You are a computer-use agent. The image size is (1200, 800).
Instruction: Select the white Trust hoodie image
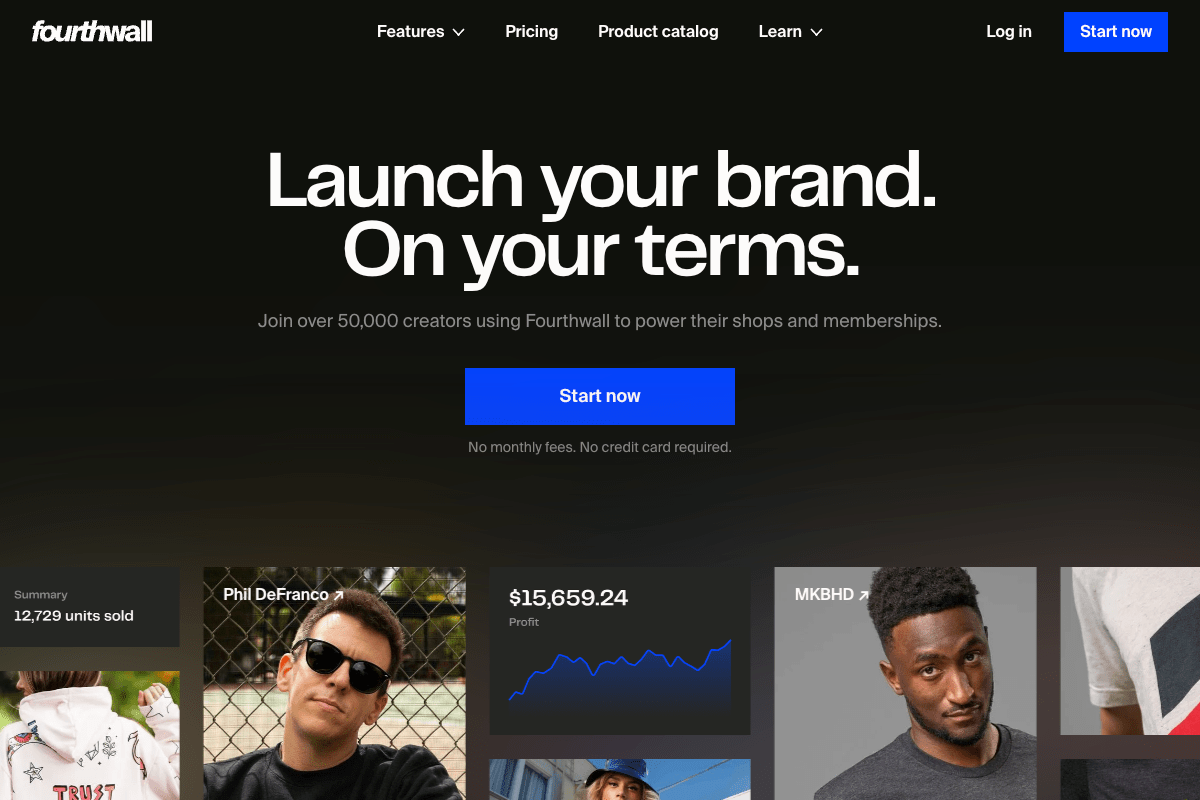[x=90, y=736]
